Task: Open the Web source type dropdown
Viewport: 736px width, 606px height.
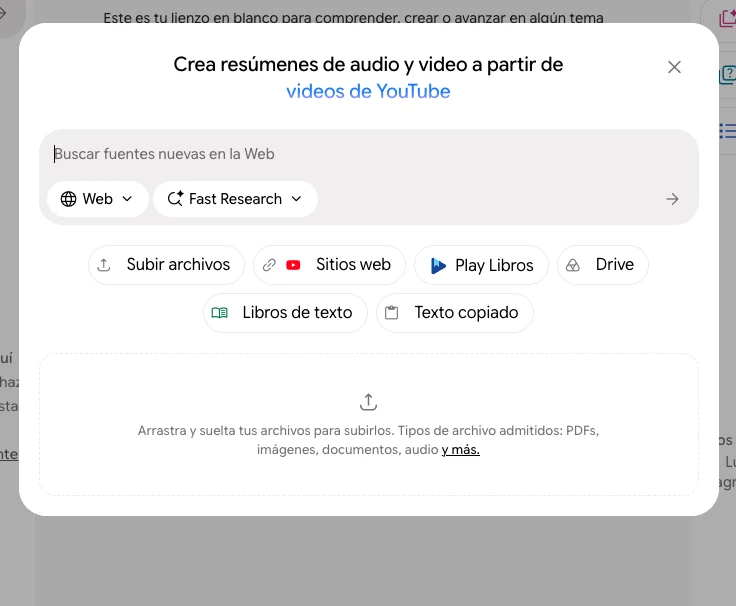Action: click(97, 199)
